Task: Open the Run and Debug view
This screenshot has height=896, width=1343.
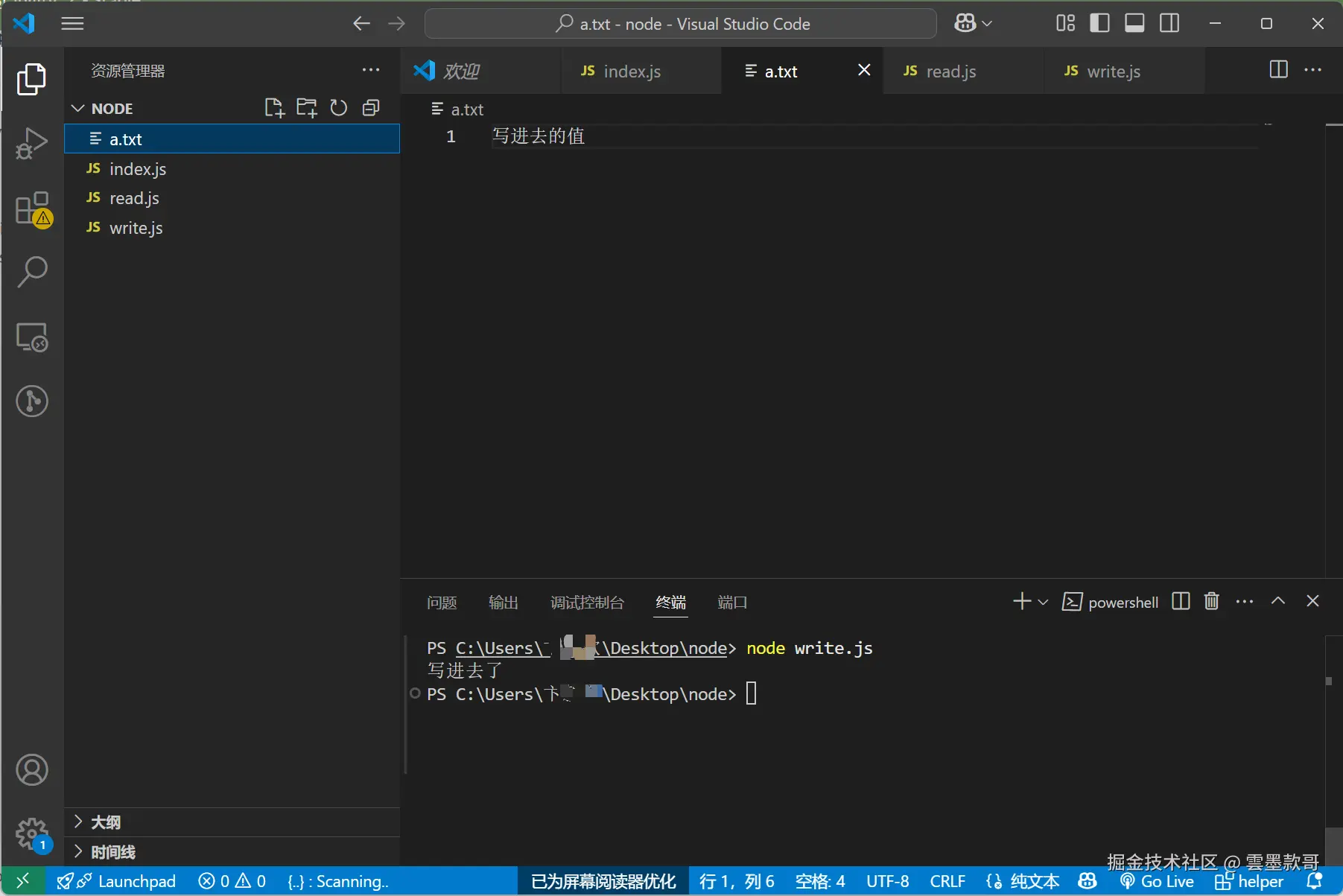Action: pos(31,144)
